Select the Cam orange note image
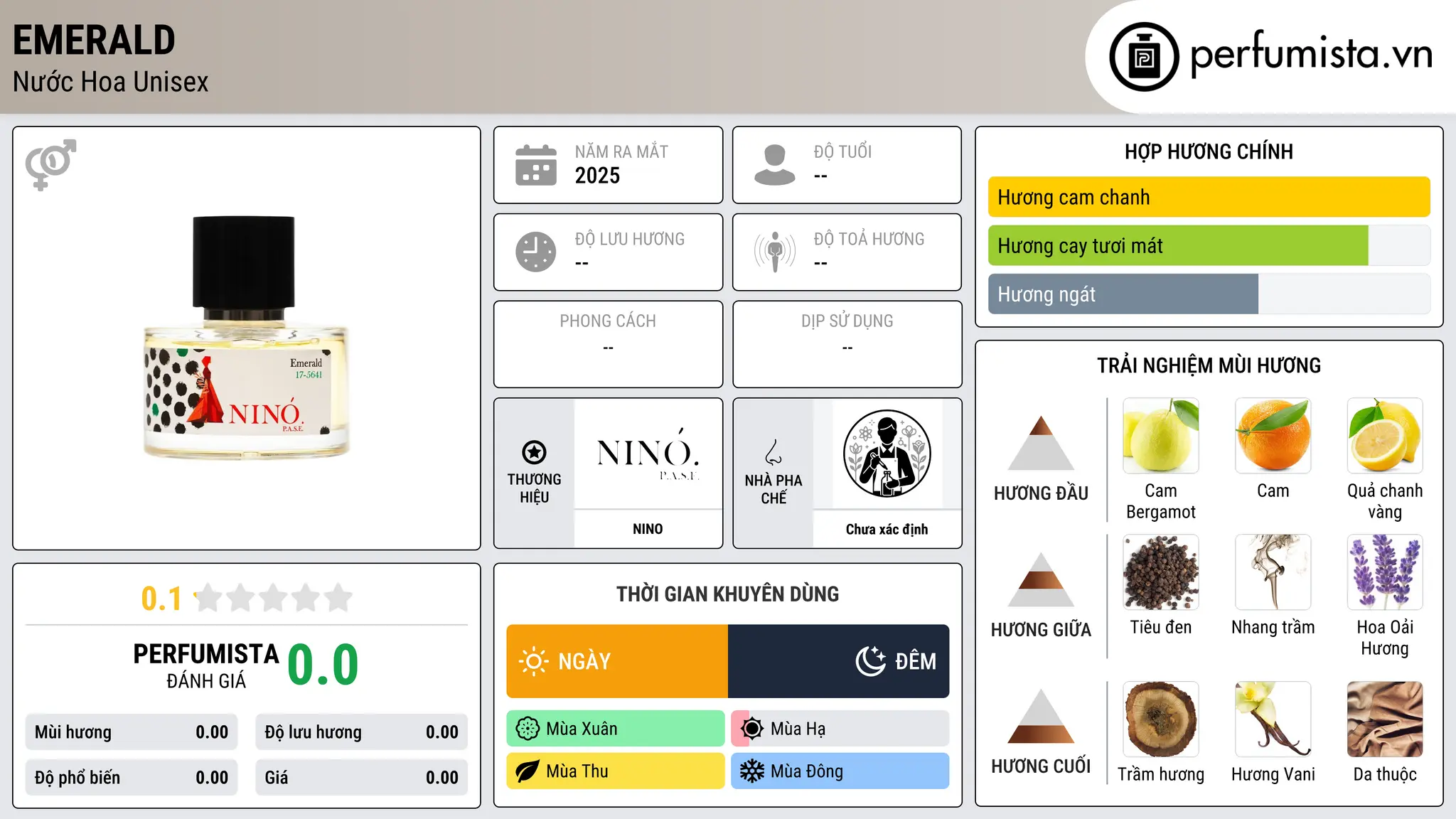 coord(1273,436)
